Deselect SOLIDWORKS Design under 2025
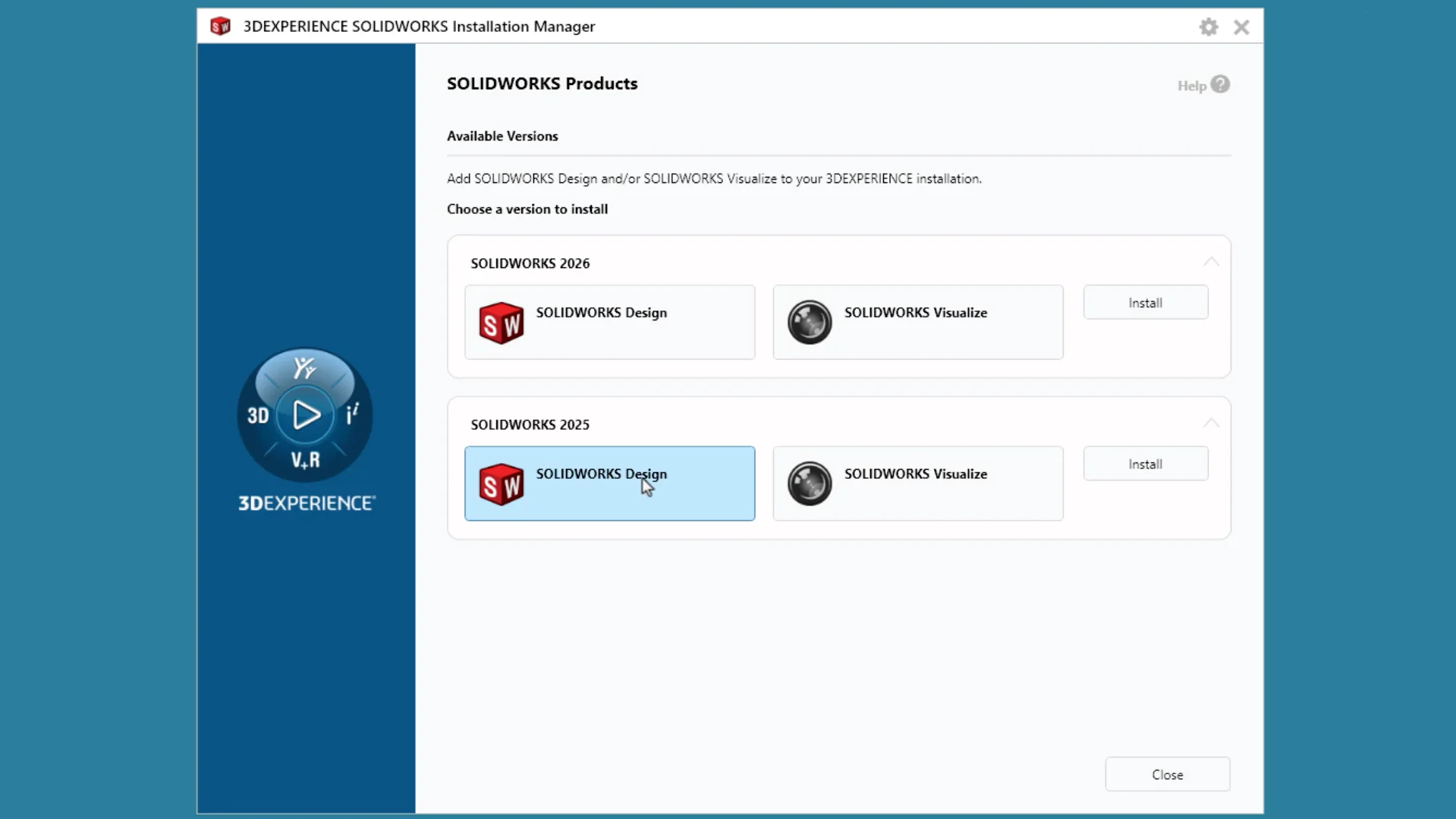Screen dimensions: 1456x819 click(609, 484)
